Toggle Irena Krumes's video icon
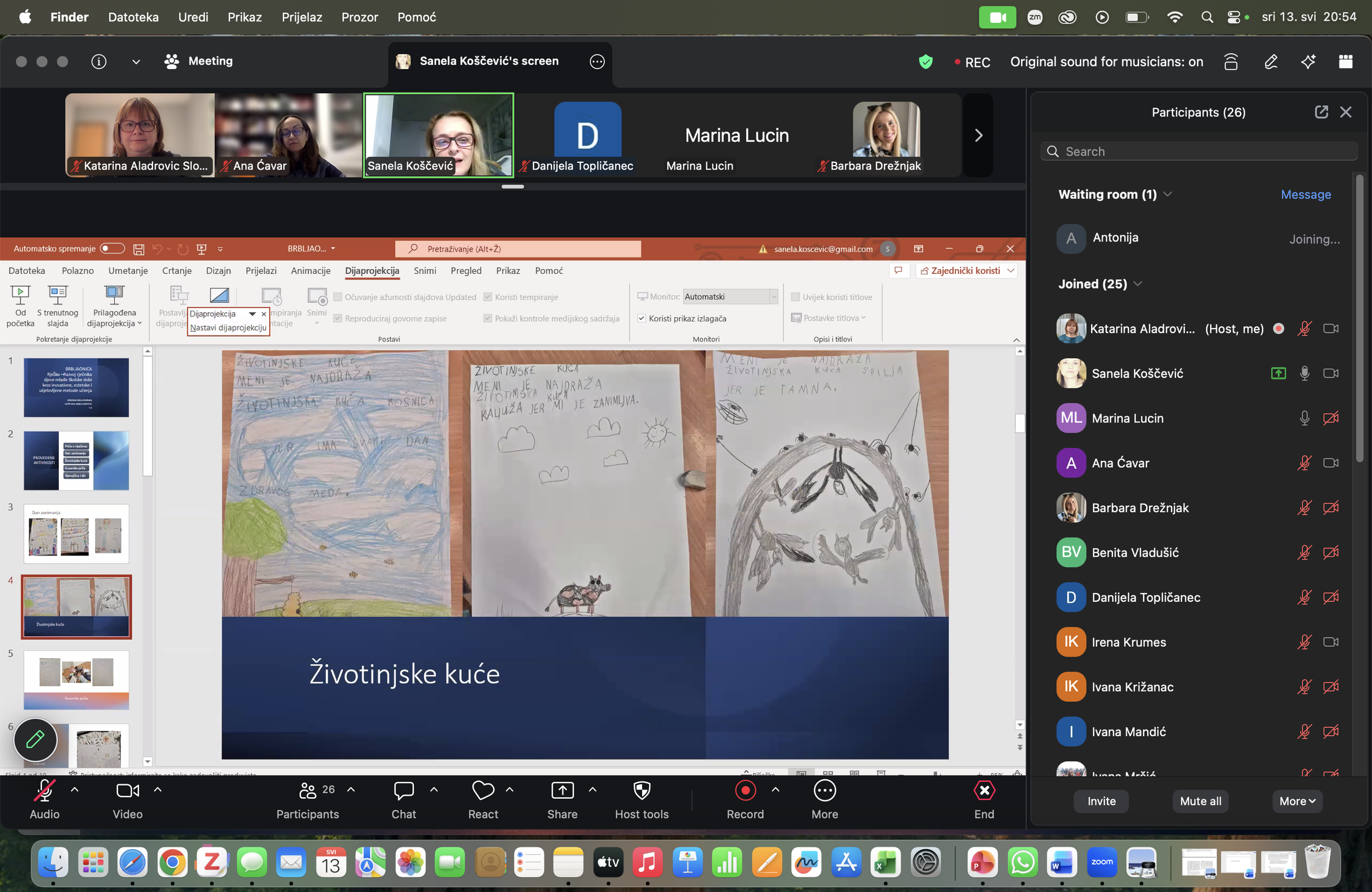The image size is (1372, 892). click(1330, 642)
